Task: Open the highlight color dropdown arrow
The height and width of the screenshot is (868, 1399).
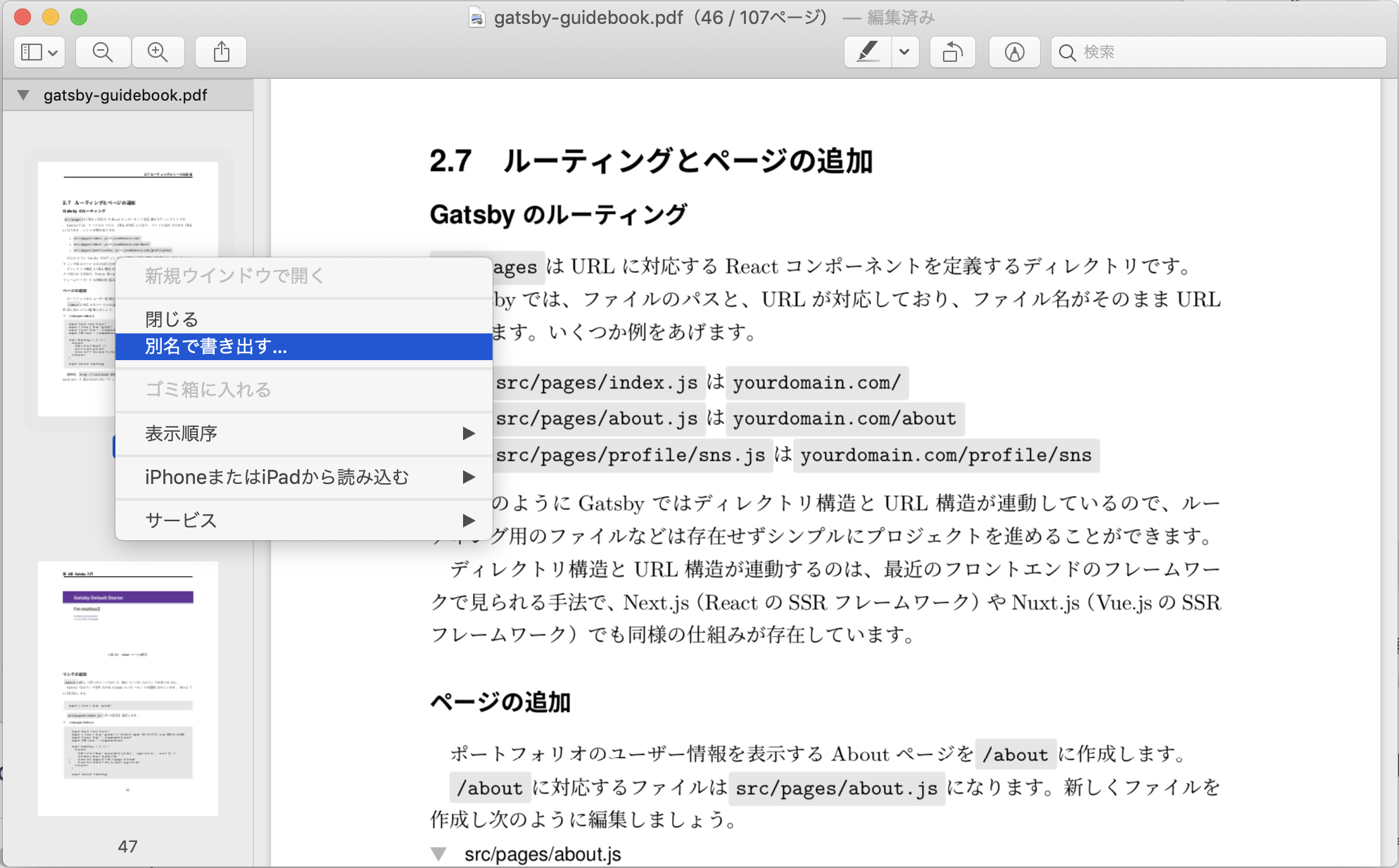Action: tap(905, 52)
